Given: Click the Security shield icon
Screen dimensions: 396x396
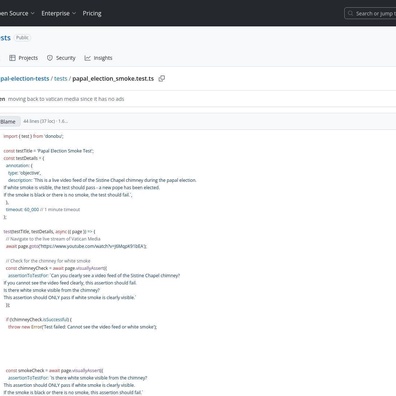Looking at the screenshot, I should tap(50, 58).
